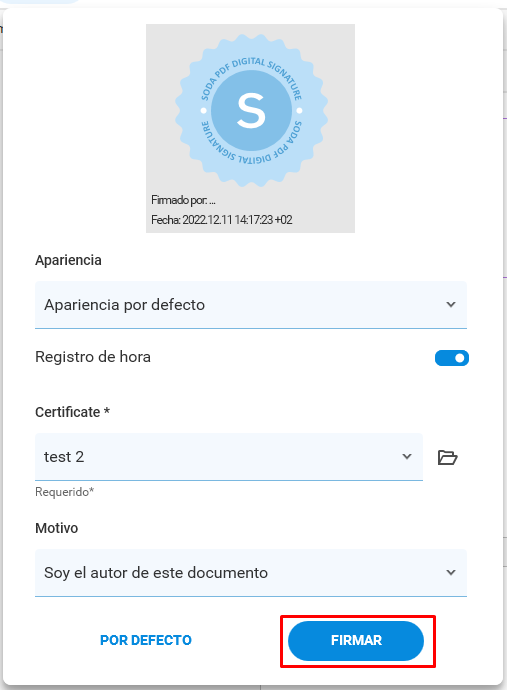Click the Motivo section label
Screen dimensions: 507x690
[x=56, y=528]
